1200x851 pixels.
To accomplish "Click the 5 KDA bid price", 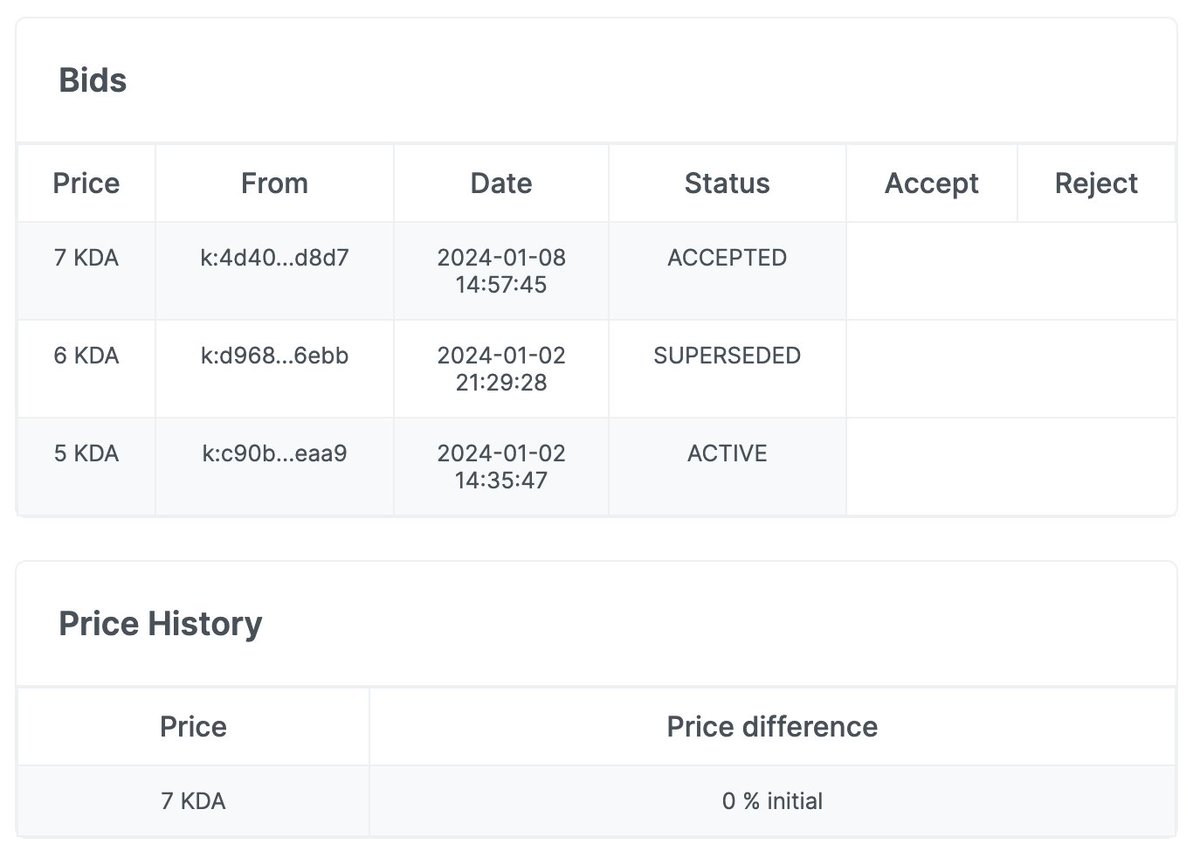I will point(86,453).
